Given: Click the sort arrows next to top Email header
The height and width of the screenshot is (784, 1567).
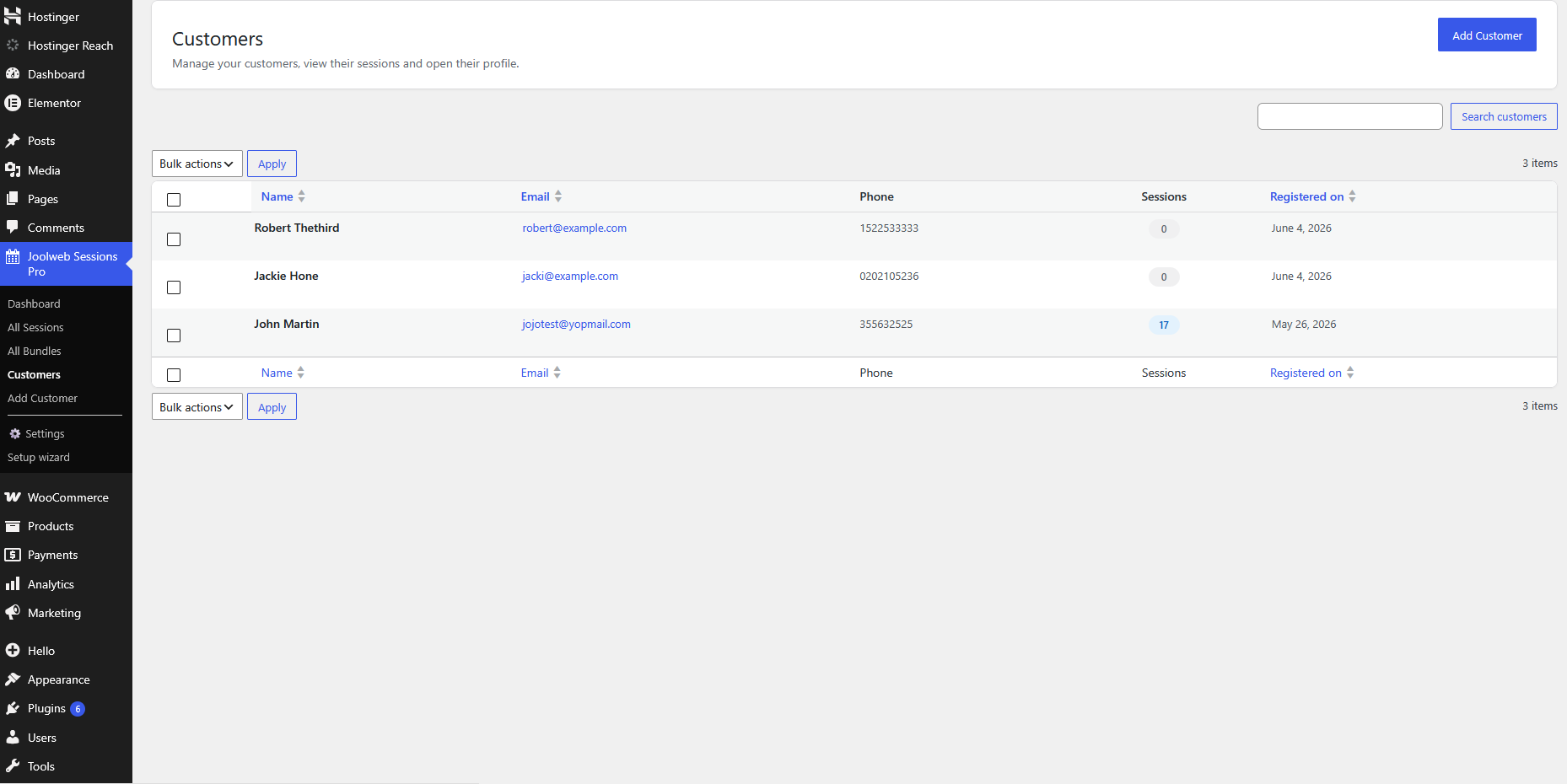Looking at the screenshot, I should pyautogui.click(x=557, y=196).
